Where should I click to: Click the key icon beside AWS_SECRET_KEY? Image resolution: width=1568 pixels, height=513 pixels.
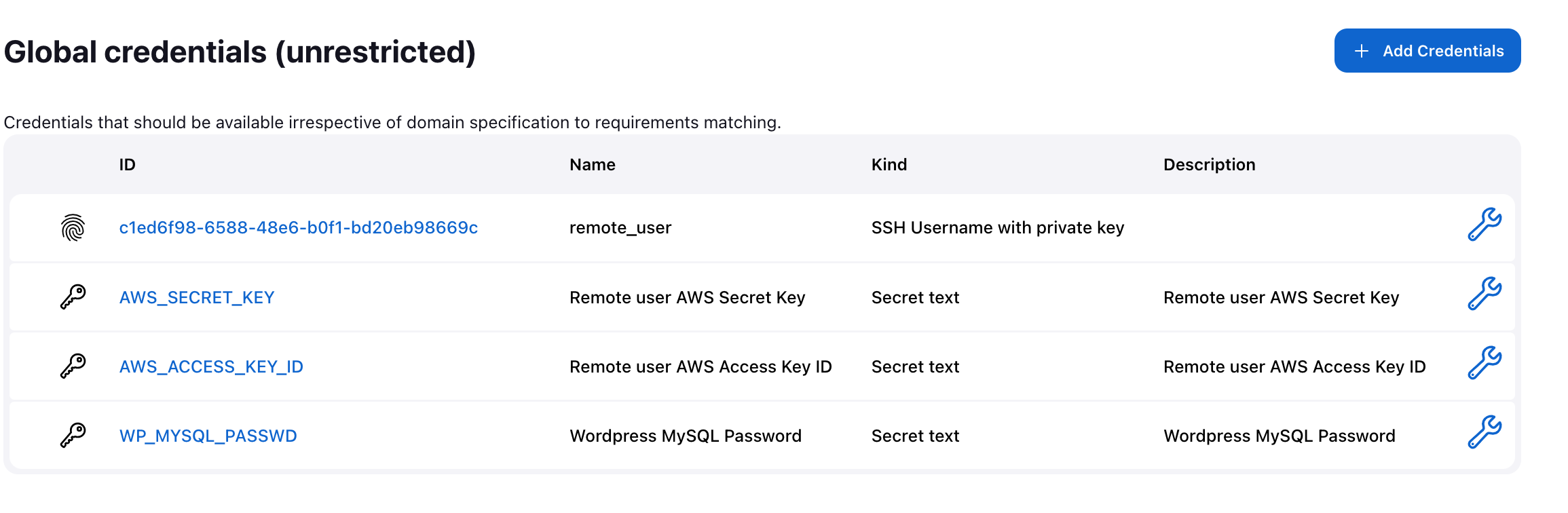coord(73,297)
